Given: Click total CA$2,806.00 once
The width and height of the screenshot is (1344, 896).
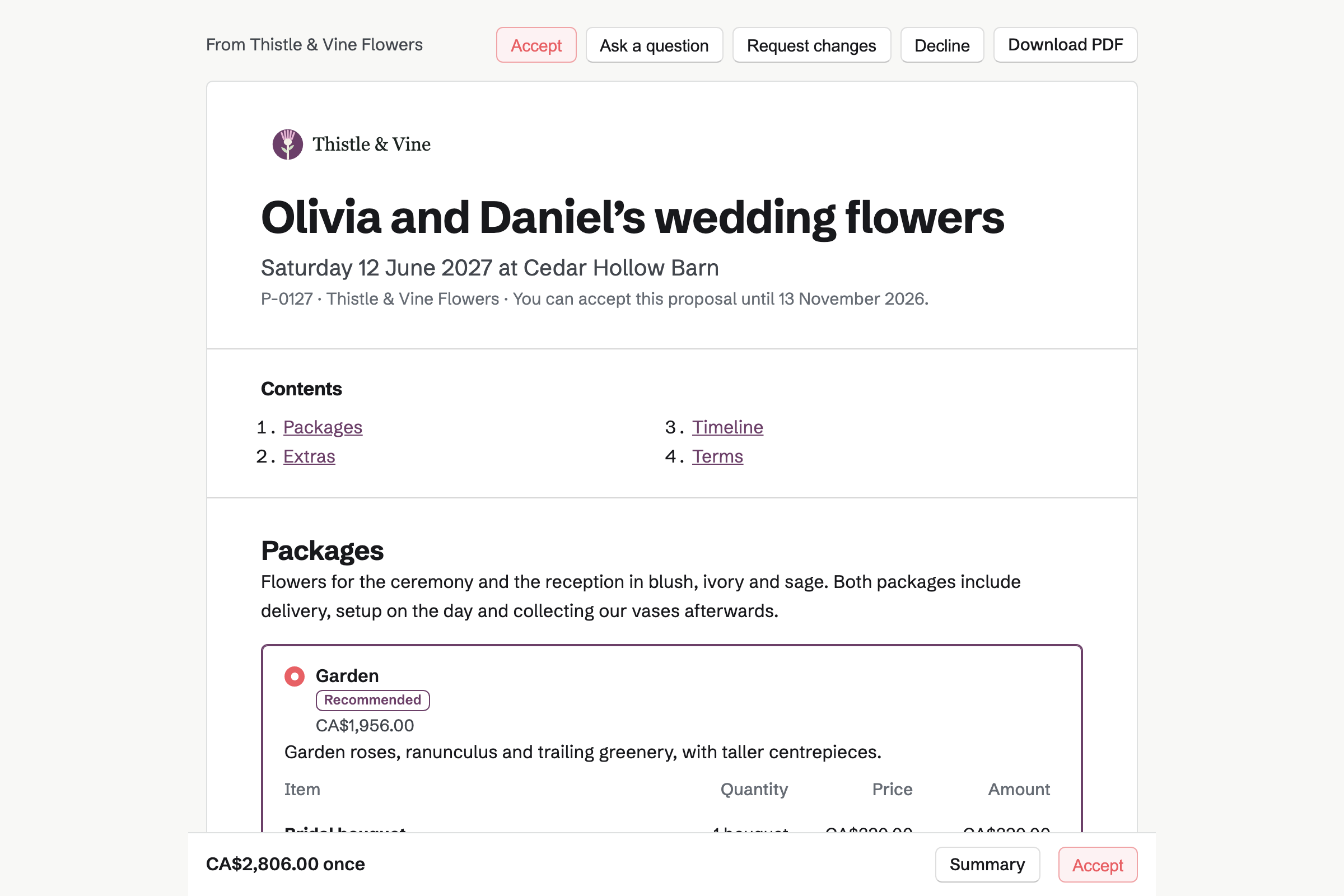Looking at the screenshot, I should (x=285, y=864).
